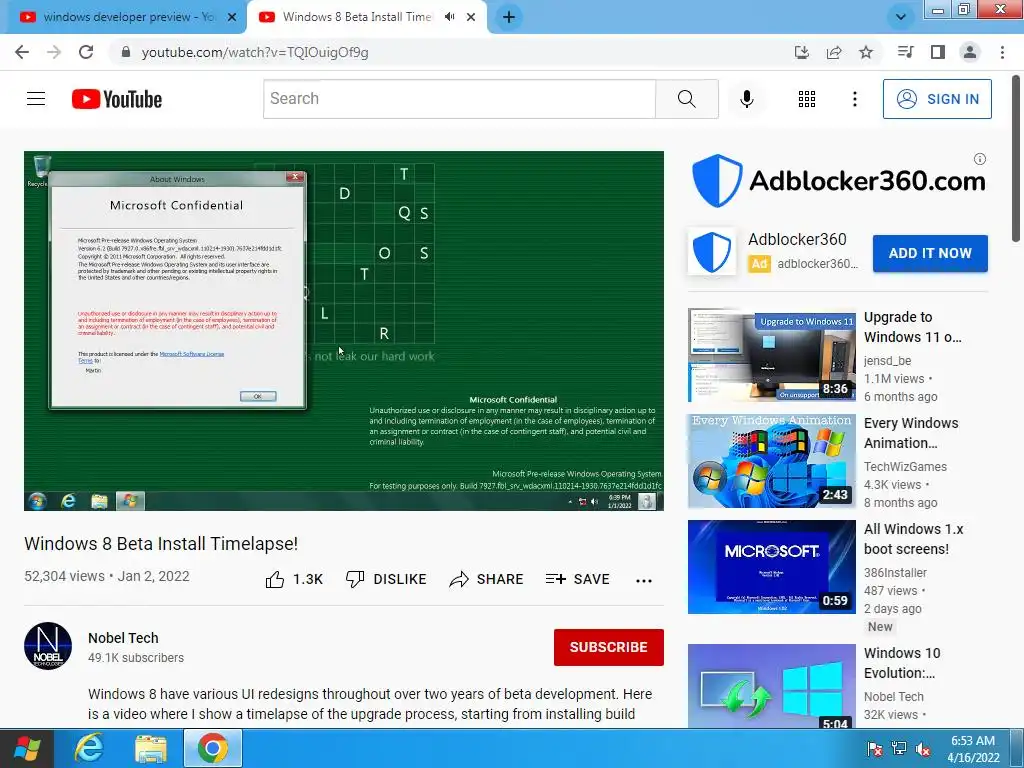
Task: Search with your voice microphone
Action: 746,99
